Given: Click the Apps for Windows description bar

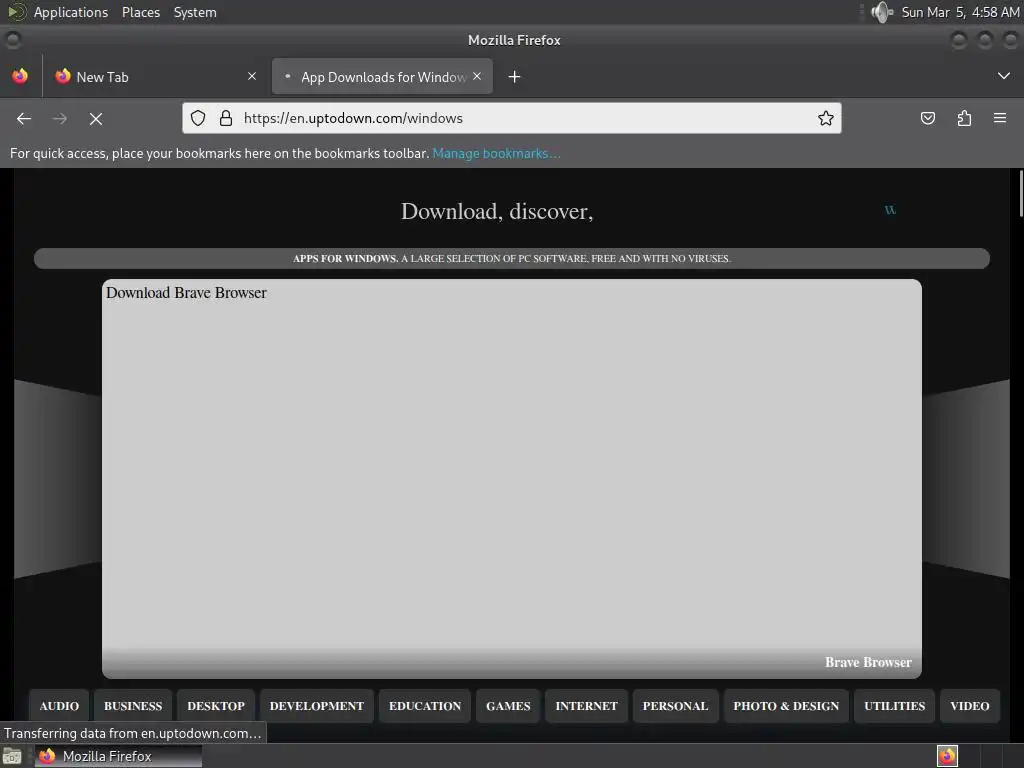Looking at the screenshot, I should pos(512,259).
